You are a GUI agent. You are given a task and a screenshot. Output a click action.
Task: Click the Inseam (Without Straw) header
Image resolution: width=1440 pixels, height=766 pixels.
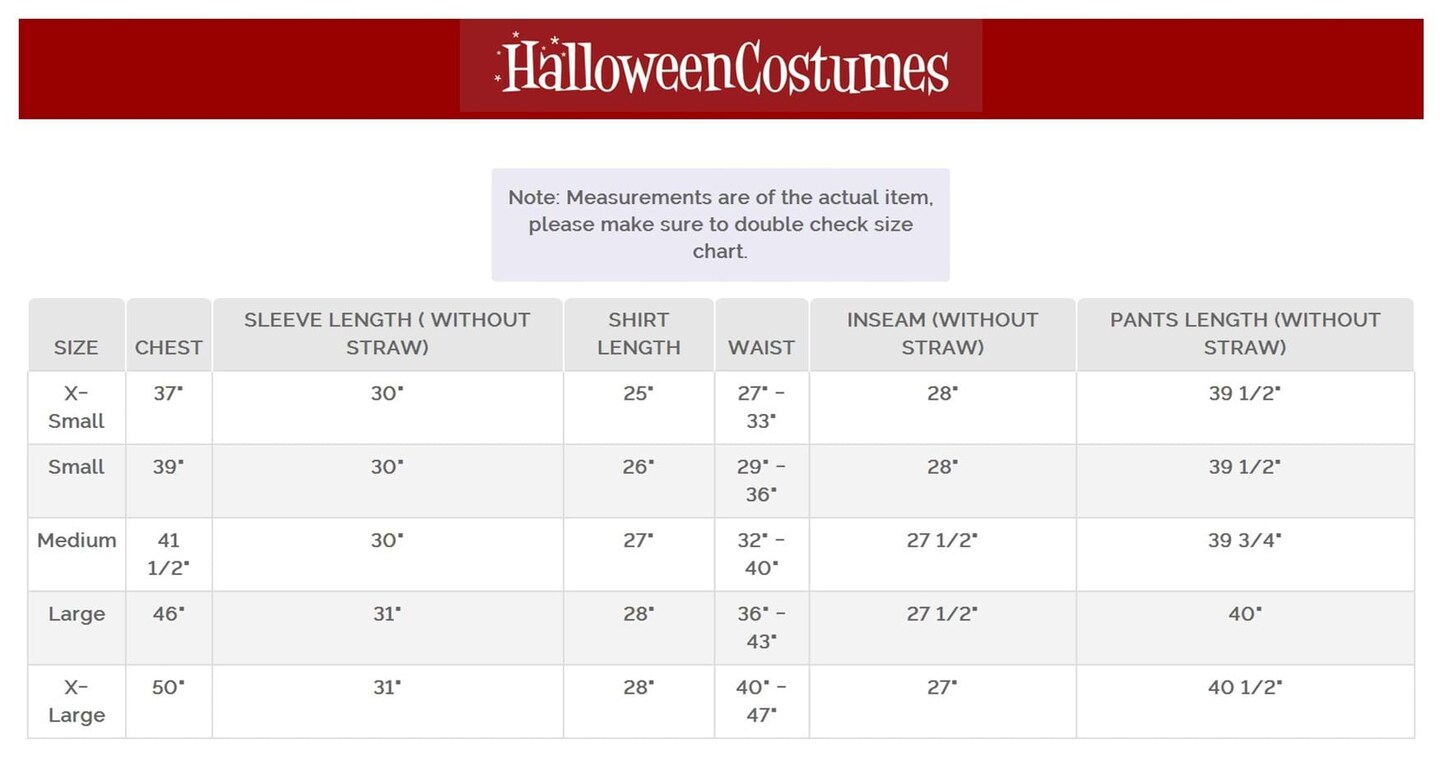tap(942, 334)
